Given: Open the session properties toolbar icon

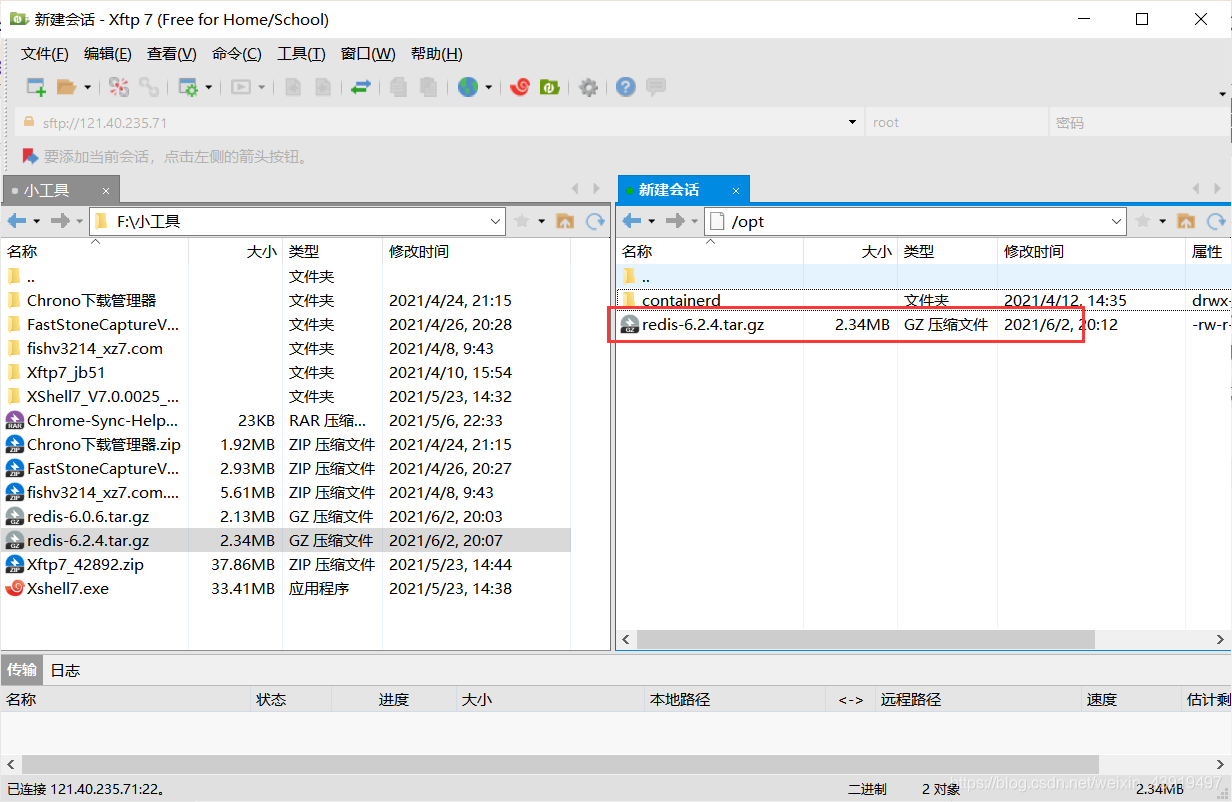Looking at the screenshot, I should (187, 87).
